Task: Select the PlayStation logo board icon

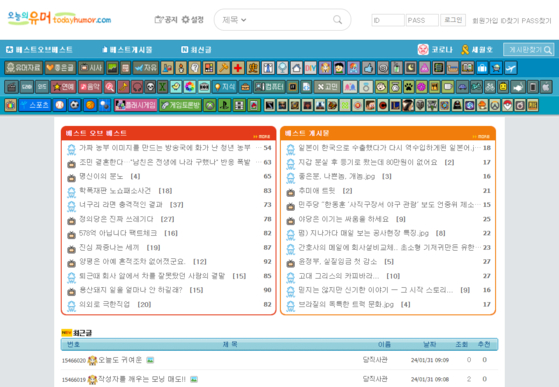Action: point(224,105)
